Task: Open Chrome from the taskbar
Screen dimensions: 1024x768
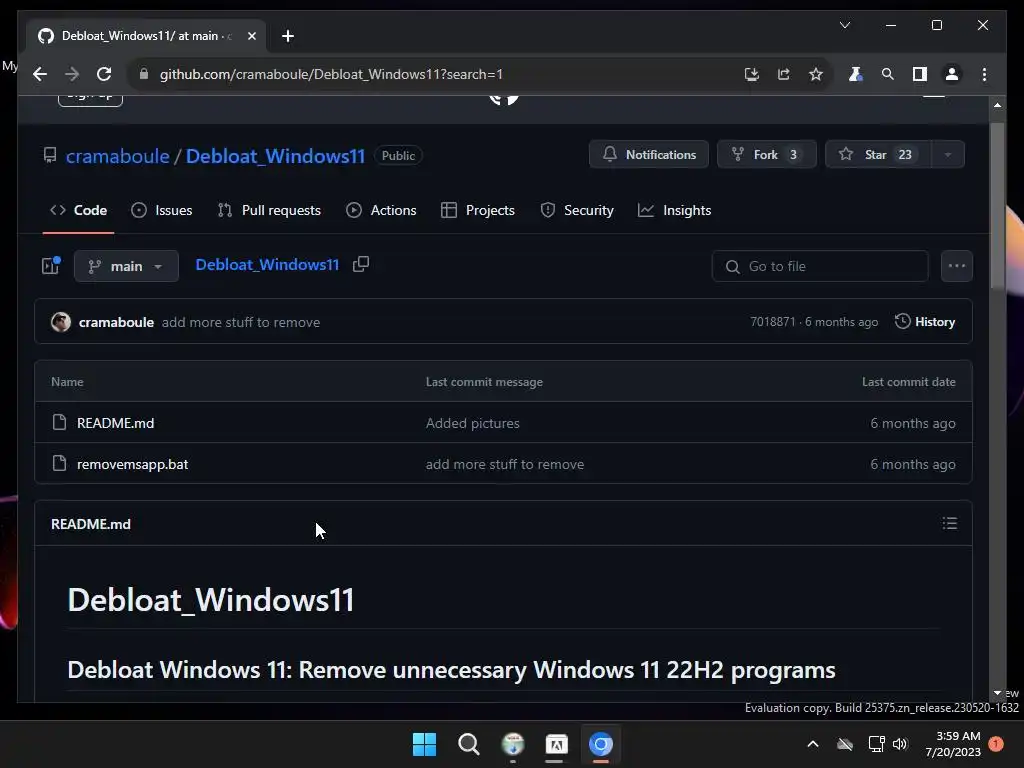Action: (601, 744)
